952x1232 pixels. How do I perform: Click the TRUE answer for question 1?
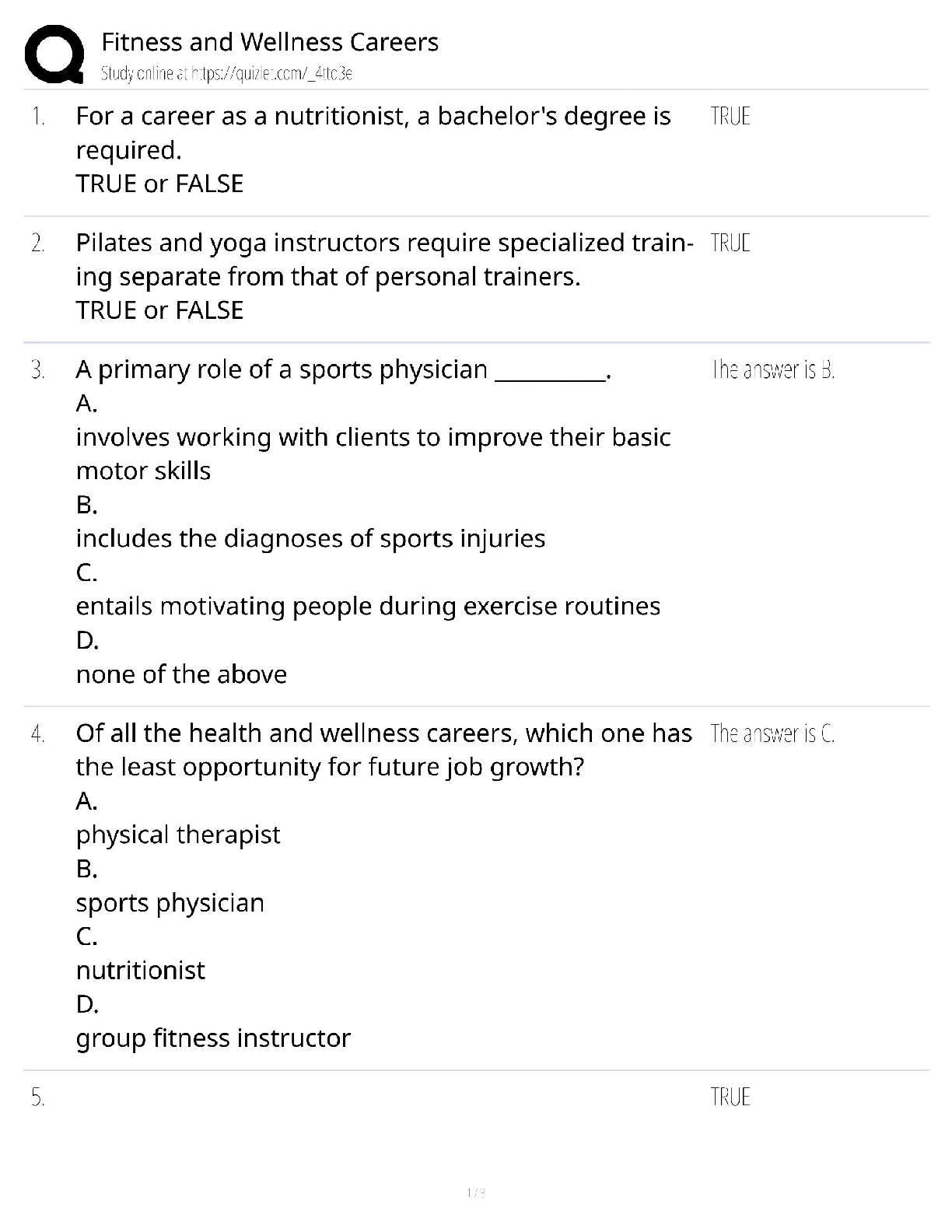point(730,117)
